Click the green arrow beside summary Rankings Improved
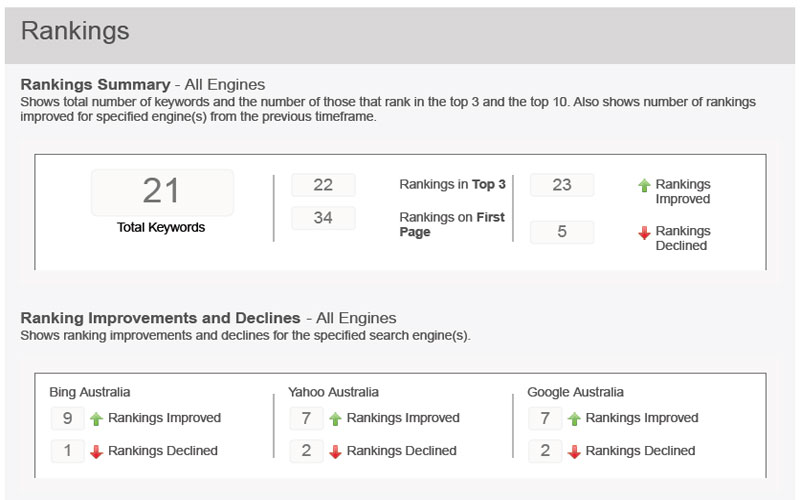800x500 pixels. (644, 185)
